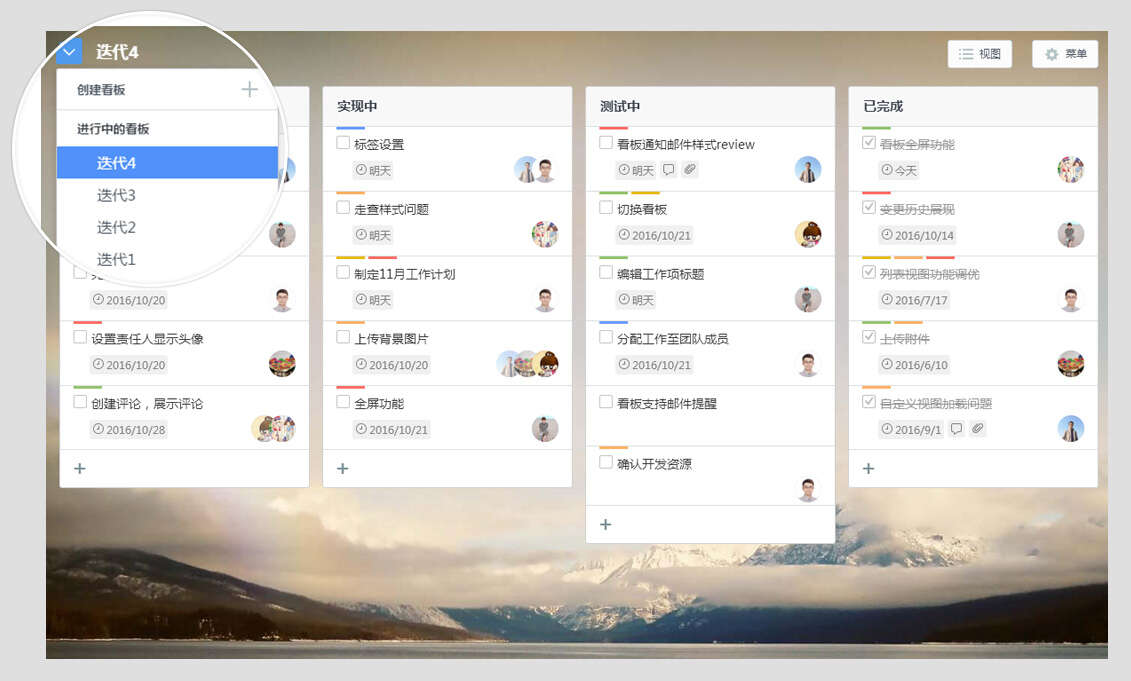
Task: Click assignee avatar on 看板全屏功能 card
Action: point(1071,170)
